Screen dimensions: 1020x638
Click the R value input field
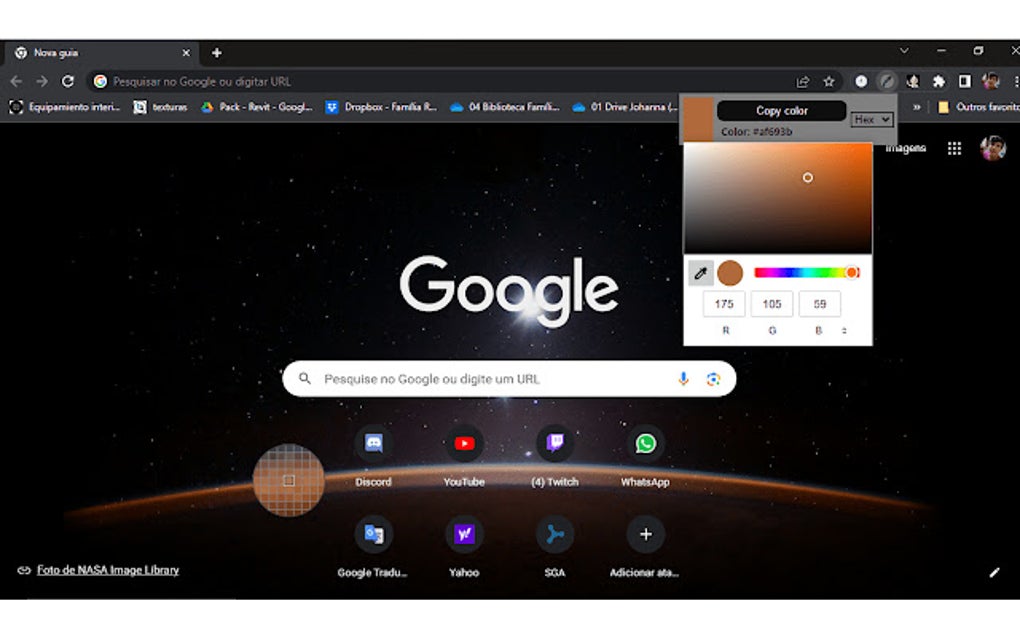click(723, 303)
